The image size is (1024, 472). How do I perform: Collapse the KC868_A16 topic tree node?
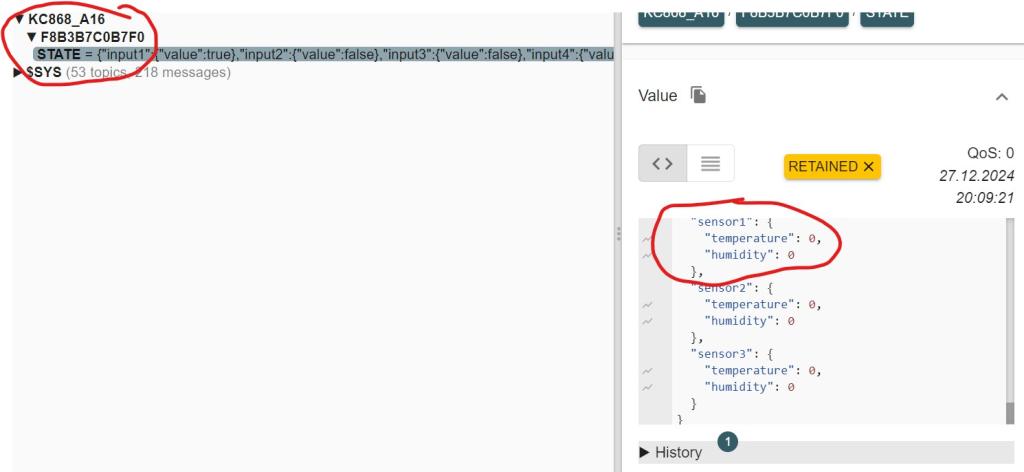[x=19, y=18]
